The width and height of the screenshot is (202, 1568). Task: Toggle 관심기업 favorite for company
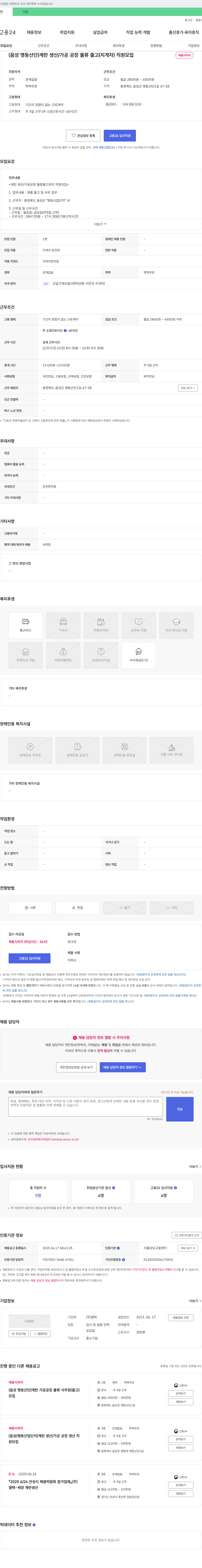tap(19, 1334)
